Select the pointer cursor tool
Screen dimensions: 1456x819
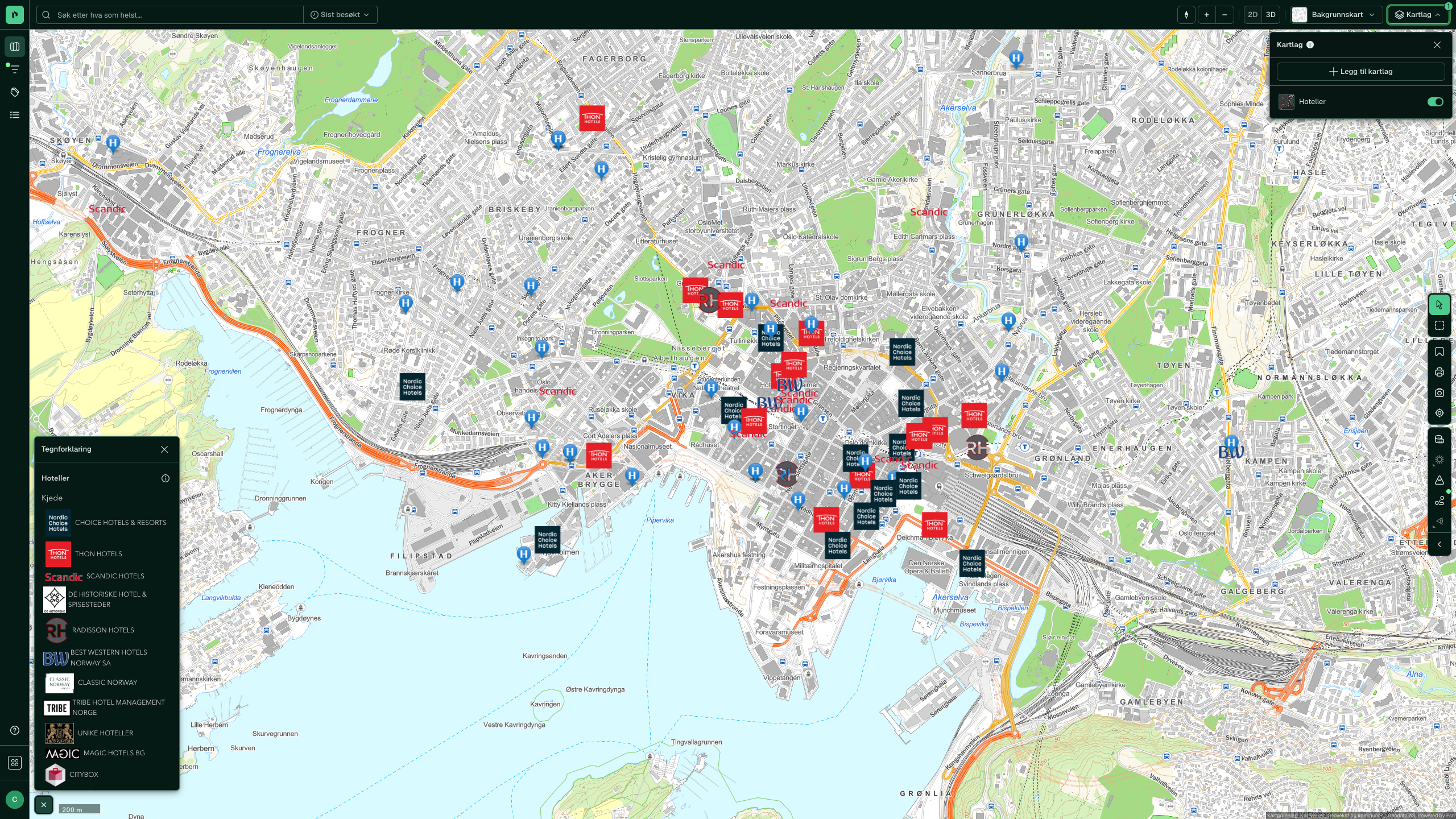[1440, 305]
